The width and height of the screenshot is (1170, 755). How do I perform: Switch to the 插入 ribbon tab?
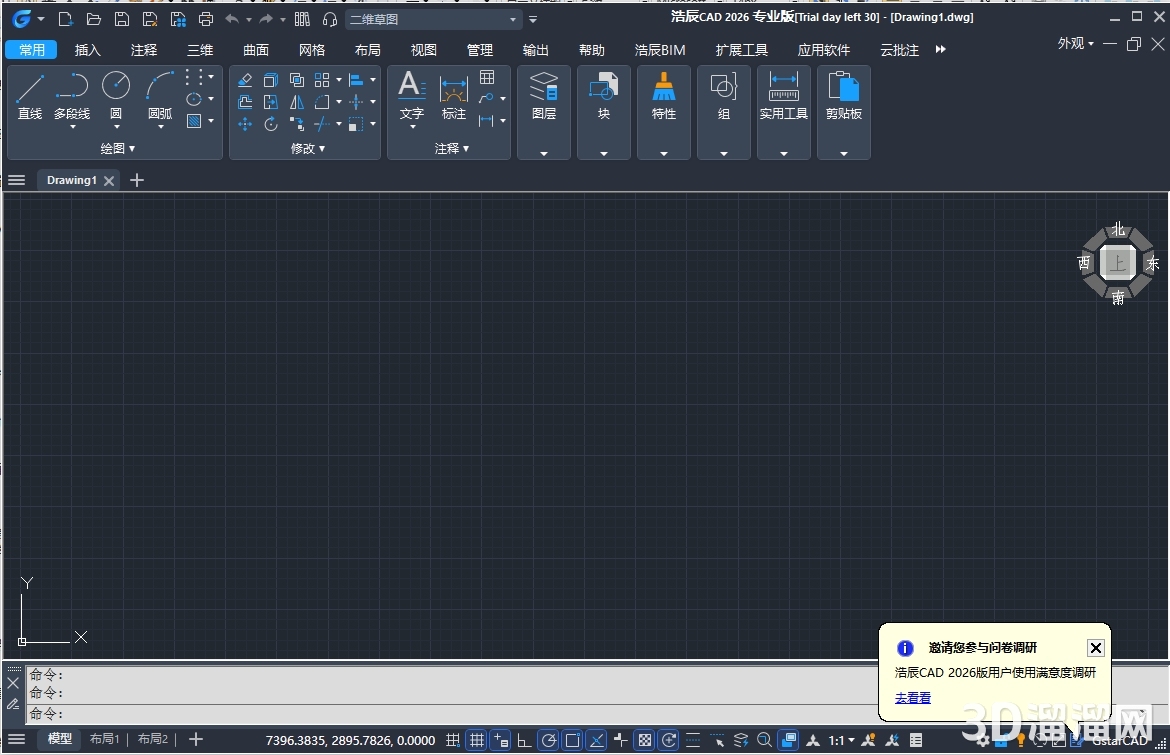pos(88,50)
